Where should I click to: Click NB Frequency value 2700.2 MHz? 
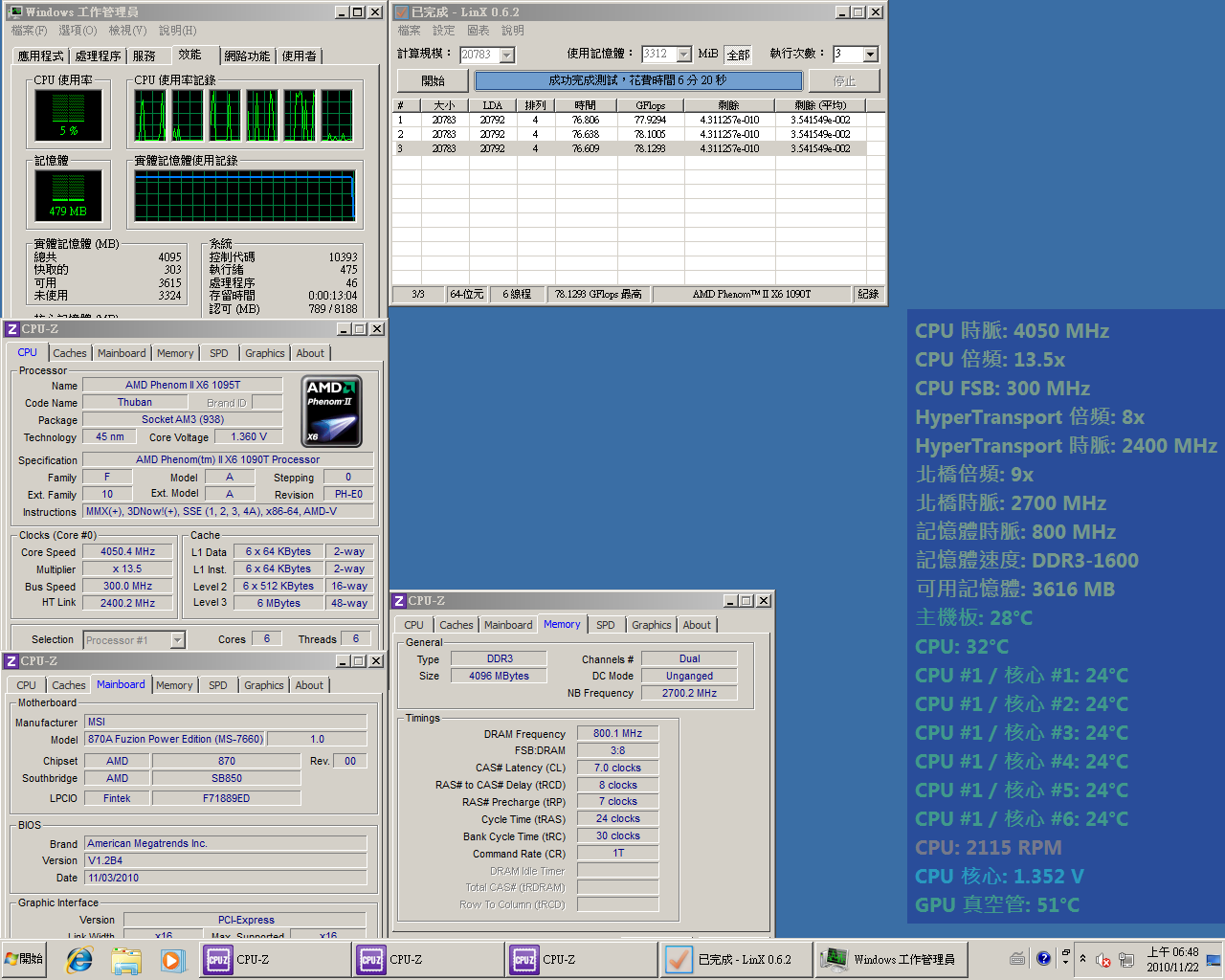[689, 693]
